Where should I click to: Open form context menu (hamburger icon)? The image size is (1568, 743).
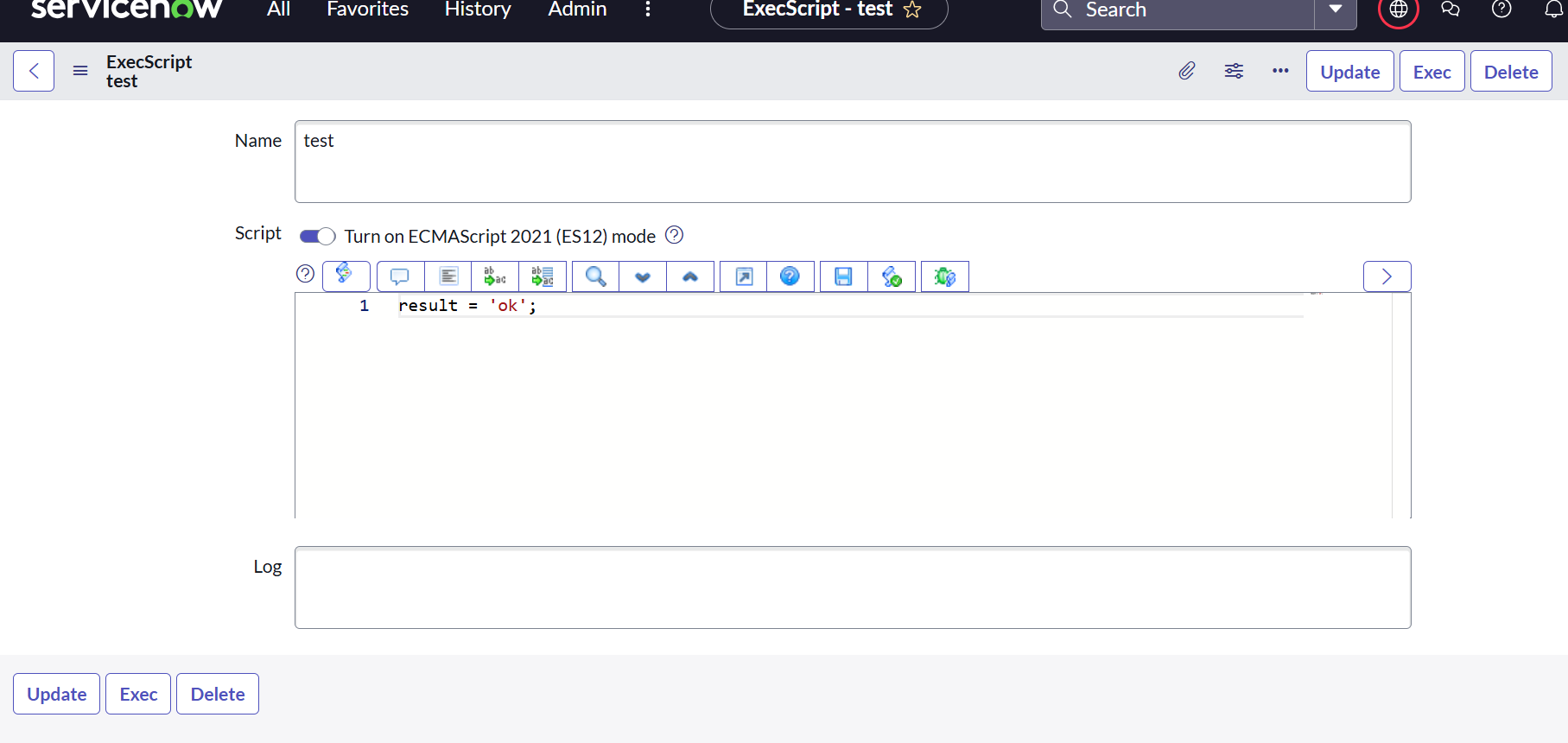click(80, 71)
